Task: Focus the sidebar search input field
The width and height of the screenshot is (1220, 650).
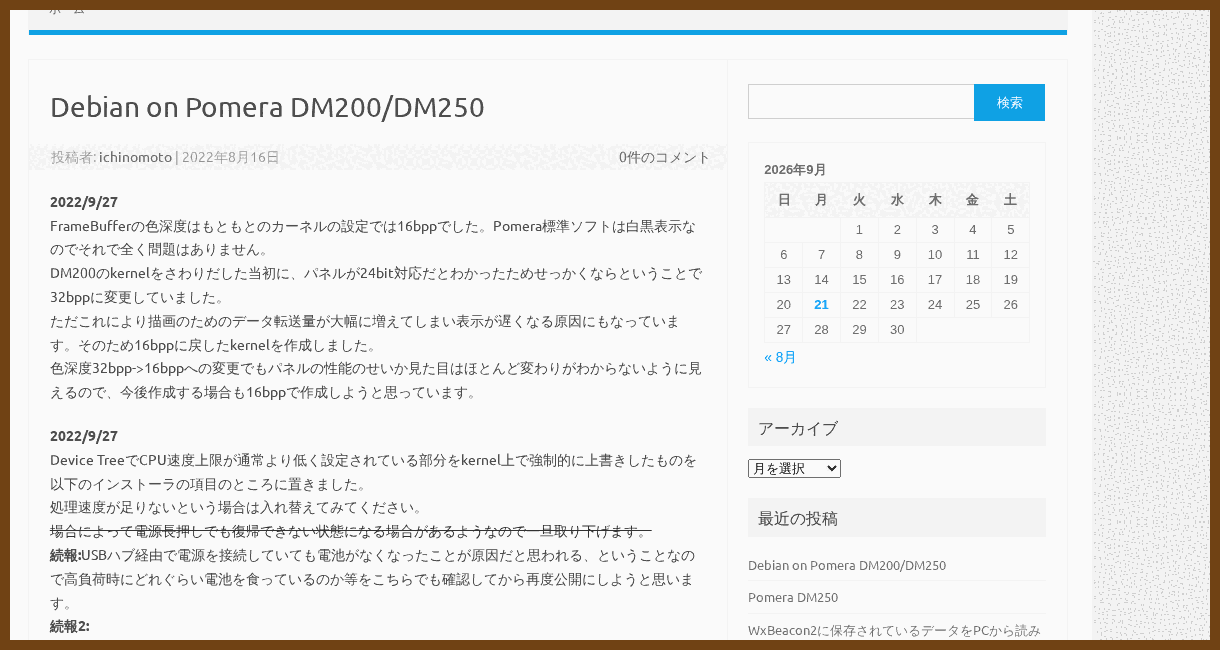Action: [861, 102]
